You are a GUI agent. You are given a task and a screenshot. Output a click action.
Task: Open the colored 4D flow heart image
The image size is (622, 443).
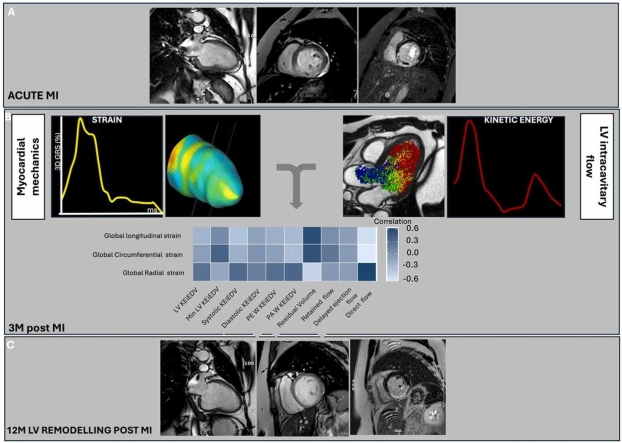[x=391, y=166]
